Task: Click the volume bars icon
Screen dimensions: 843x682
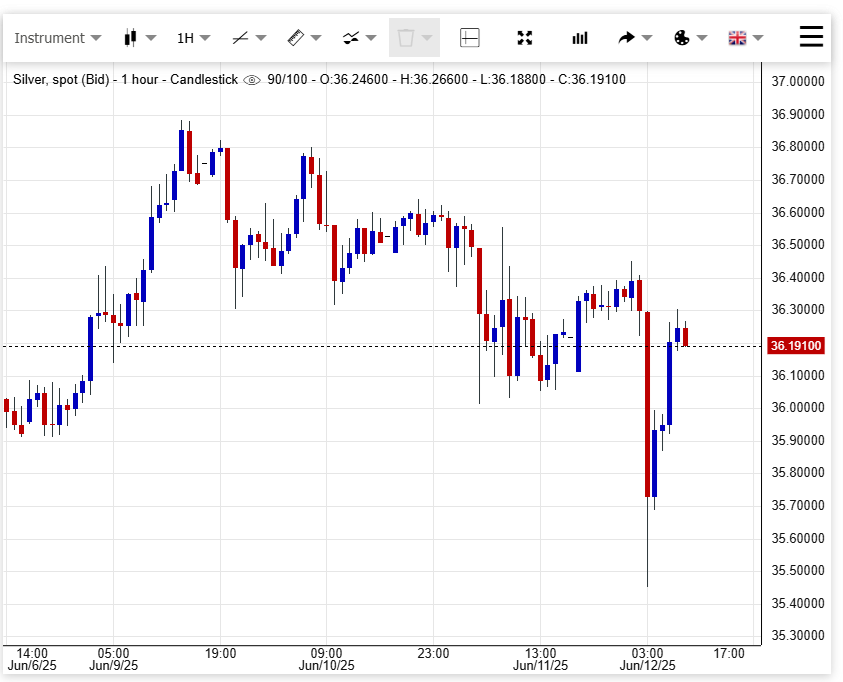Action: (580, 38)
